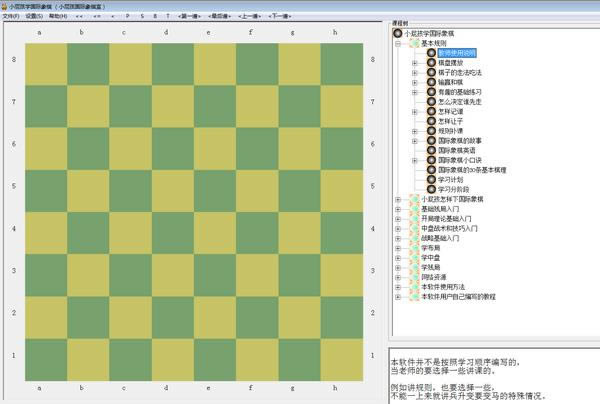Screen dimensions: 600x404
Task: Expand the 小屁孩怎样下国际象棋 node
Action: pos(398,199)
